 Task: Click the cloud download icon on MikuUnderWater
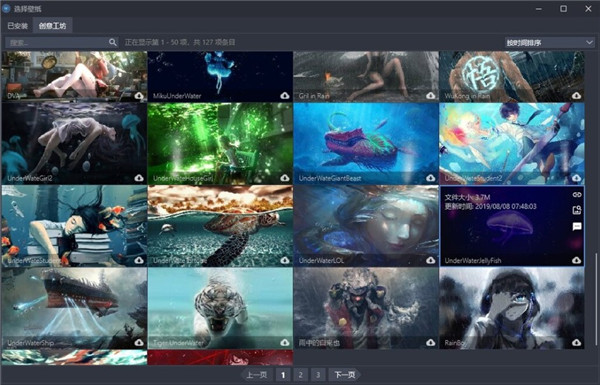tap(285, 96)
